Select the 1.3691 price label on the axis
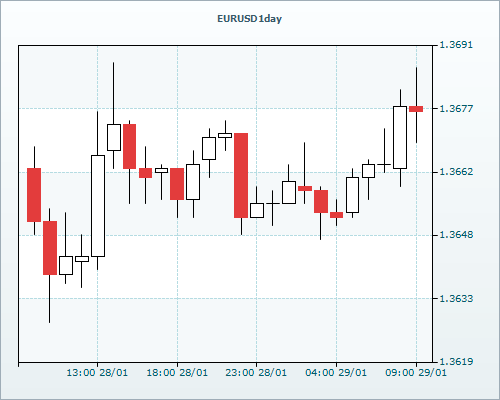500x400 pixels. click(456, 45)
